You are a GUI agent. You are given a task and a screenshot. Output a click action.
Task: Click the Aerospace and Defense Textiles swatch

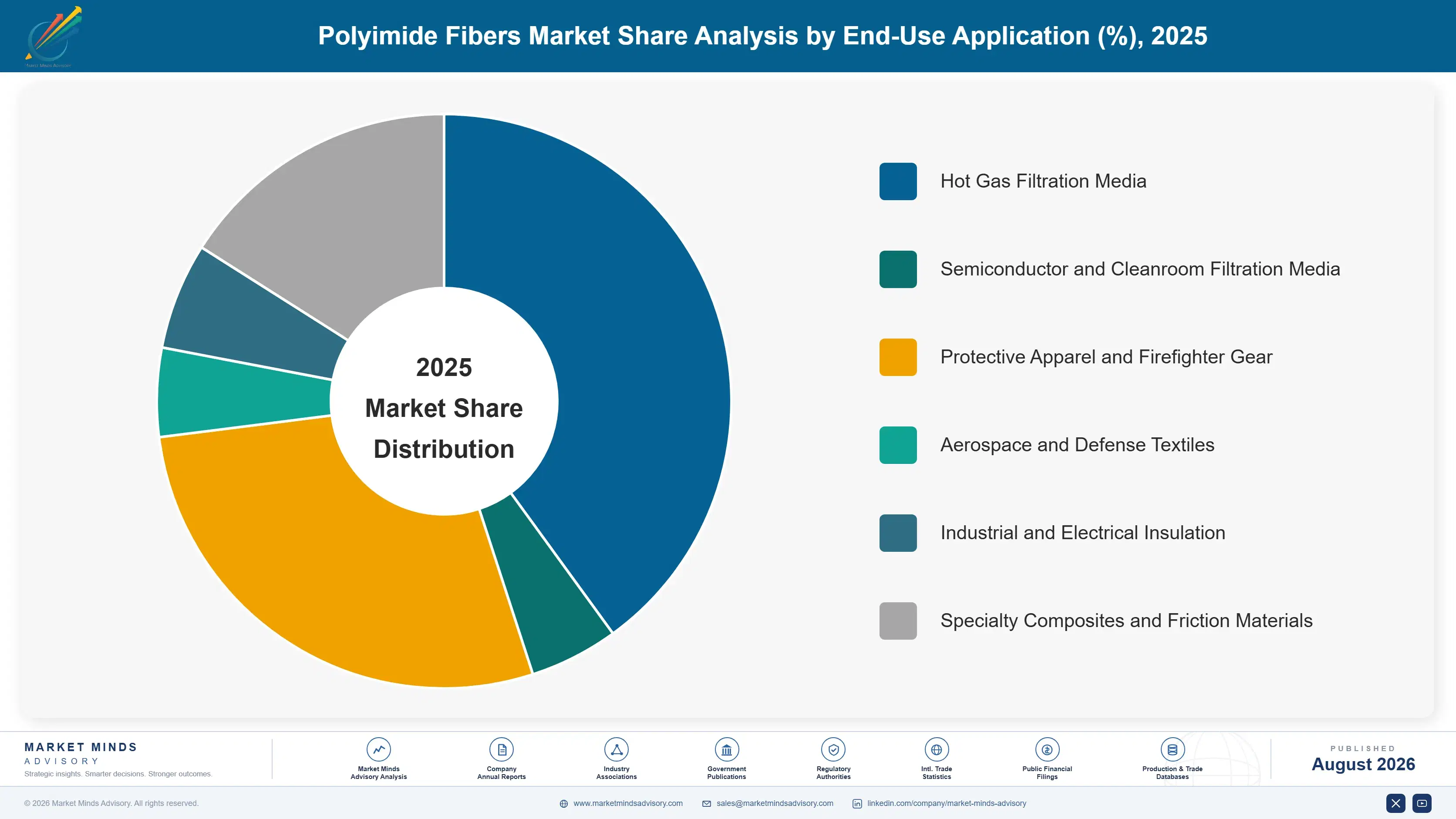click(898, 445)
